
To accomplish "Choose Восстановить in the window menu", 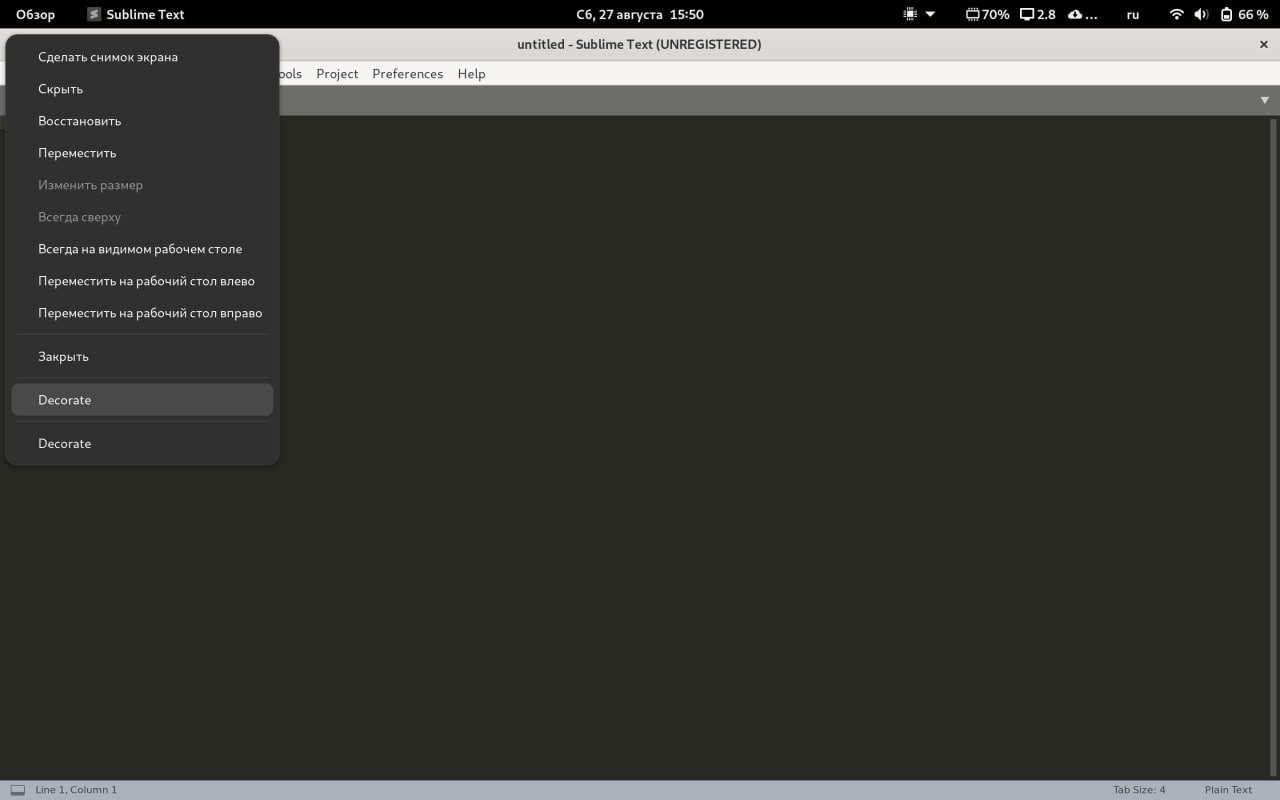I will pyautogui.click(x=142, y=121).
